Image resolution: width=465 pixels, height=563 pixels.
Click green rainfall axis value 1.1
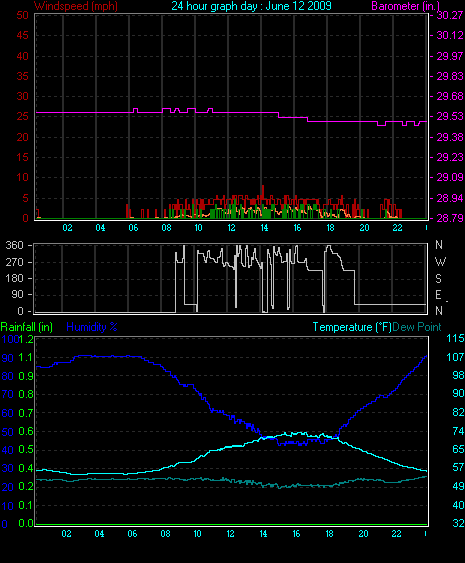25,357
